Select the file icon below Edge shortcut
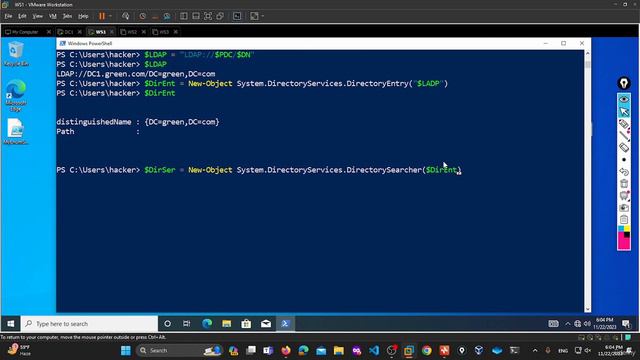The image size is (640, 360). click(16, 131)
